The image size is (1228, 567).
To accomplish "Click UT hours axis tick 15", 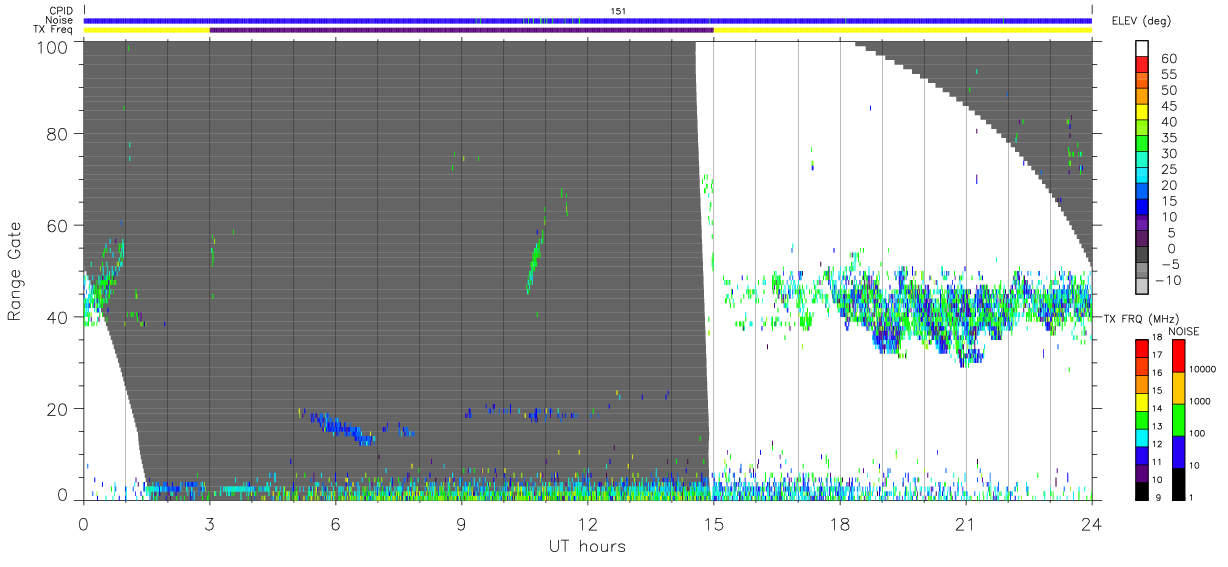I will (713, 523).
